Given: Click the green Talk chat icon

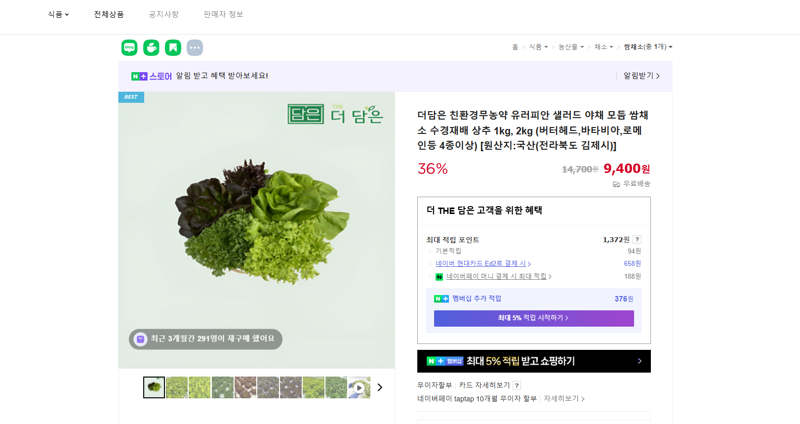Looking at the screenshot, I should click(130, 47).
